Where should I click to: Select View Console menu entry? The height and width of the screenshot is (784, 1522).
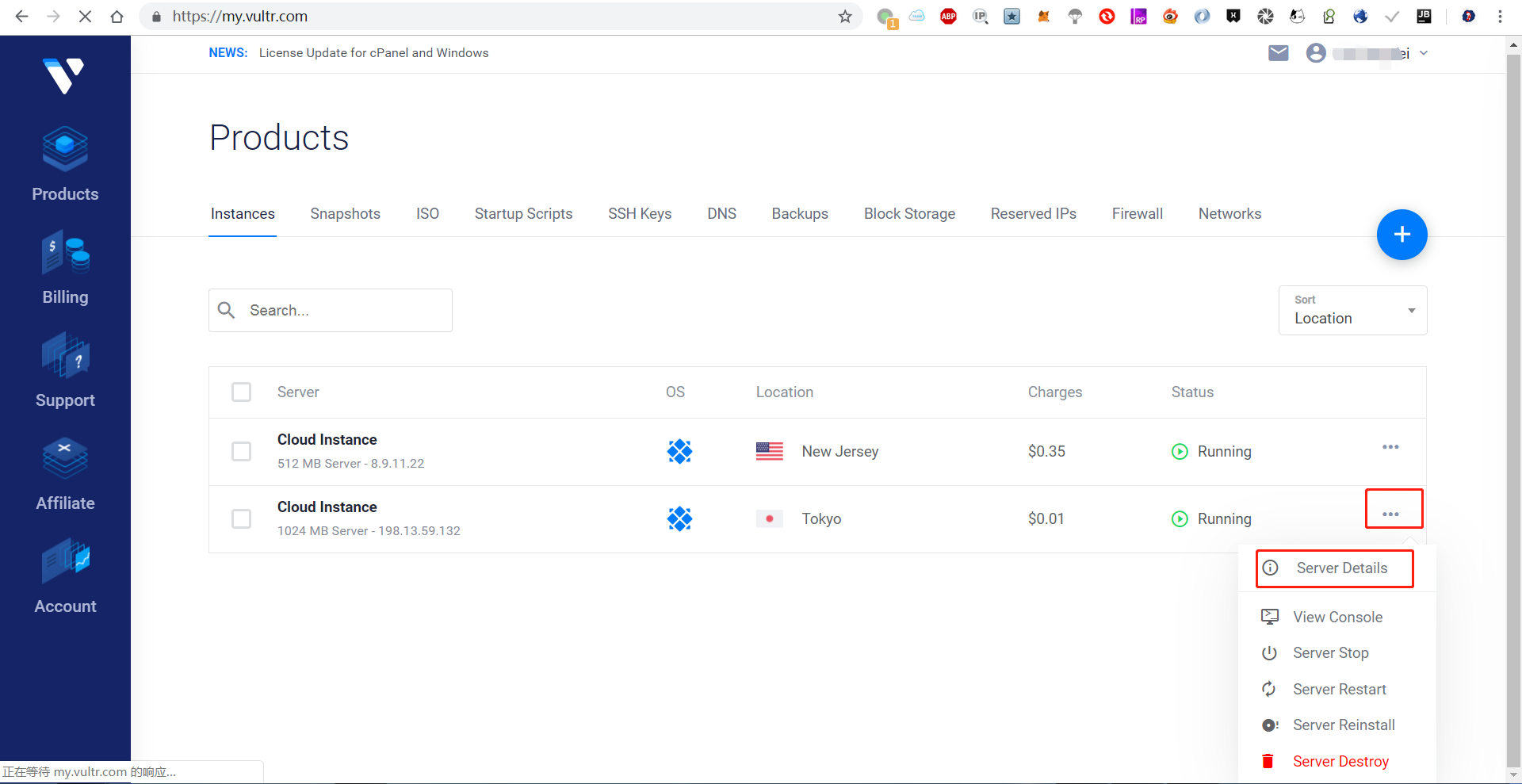pyautogui.click(x=1337, y=618)
